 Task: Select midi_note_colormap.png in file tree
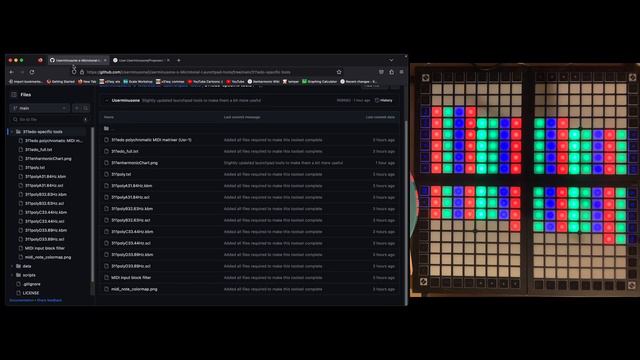point(48,257)
